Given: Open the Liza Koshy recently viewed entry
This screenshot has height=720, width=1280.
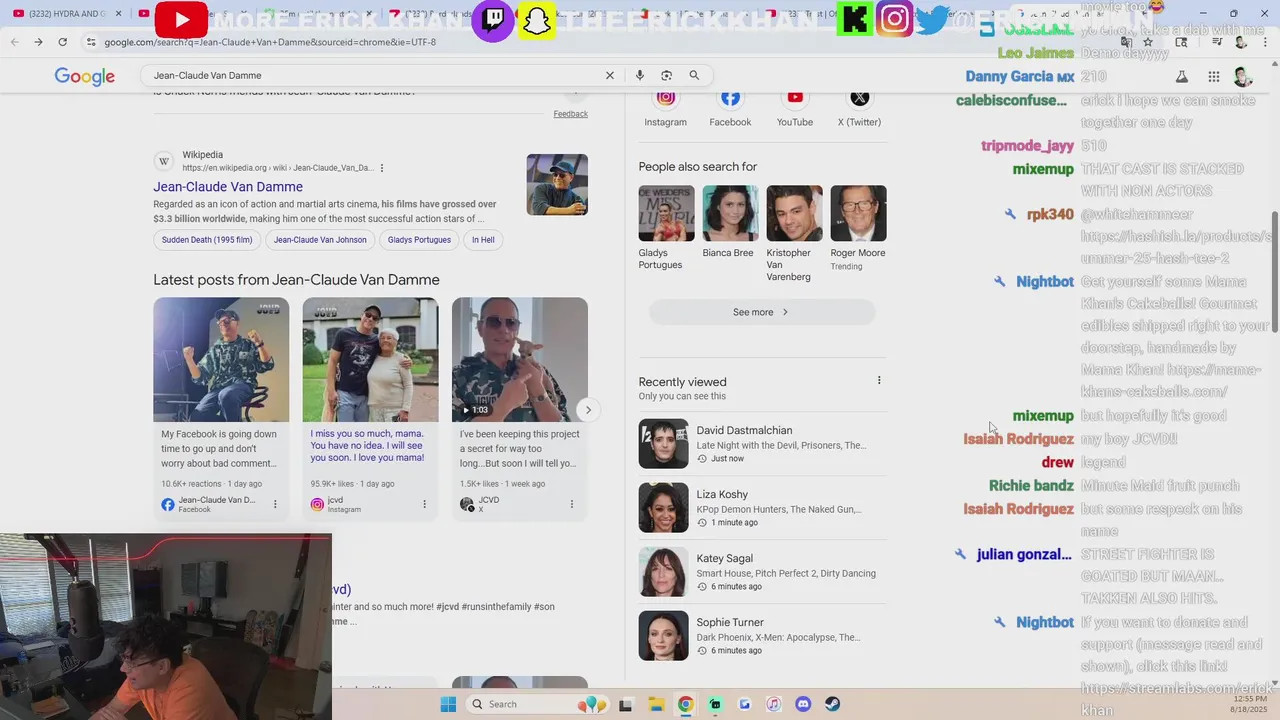Looking at the screenshot, I should 762,508.
